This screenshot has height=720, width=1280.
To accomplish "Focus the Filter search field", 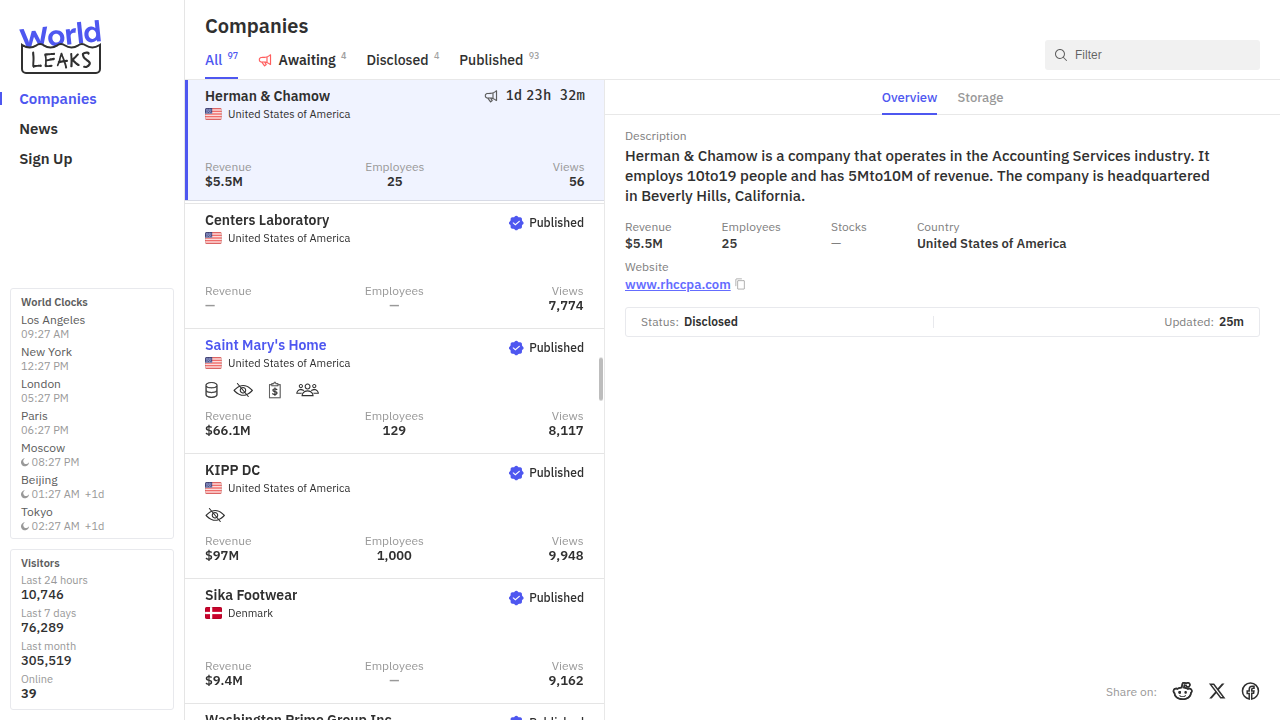I will tap(1160, 55).
